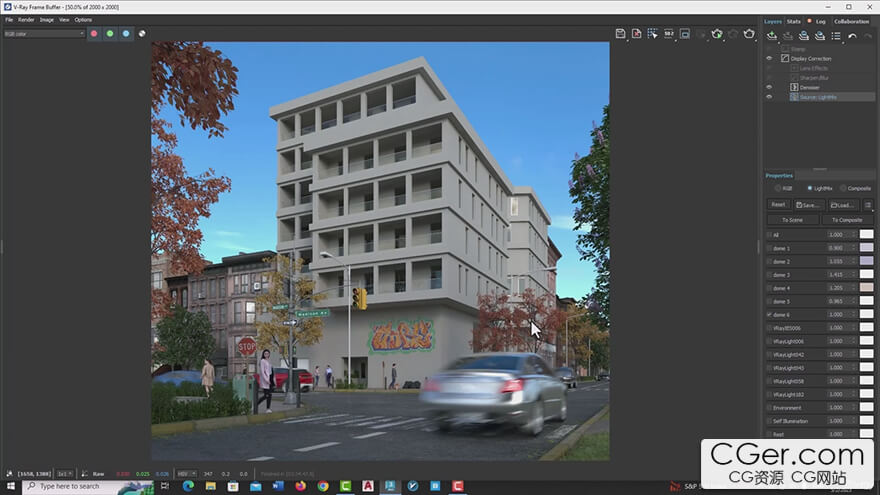Screen dimensions: 880x495
Task: Open the File menu
Action: pyautogui.click(x=9, y=20)
